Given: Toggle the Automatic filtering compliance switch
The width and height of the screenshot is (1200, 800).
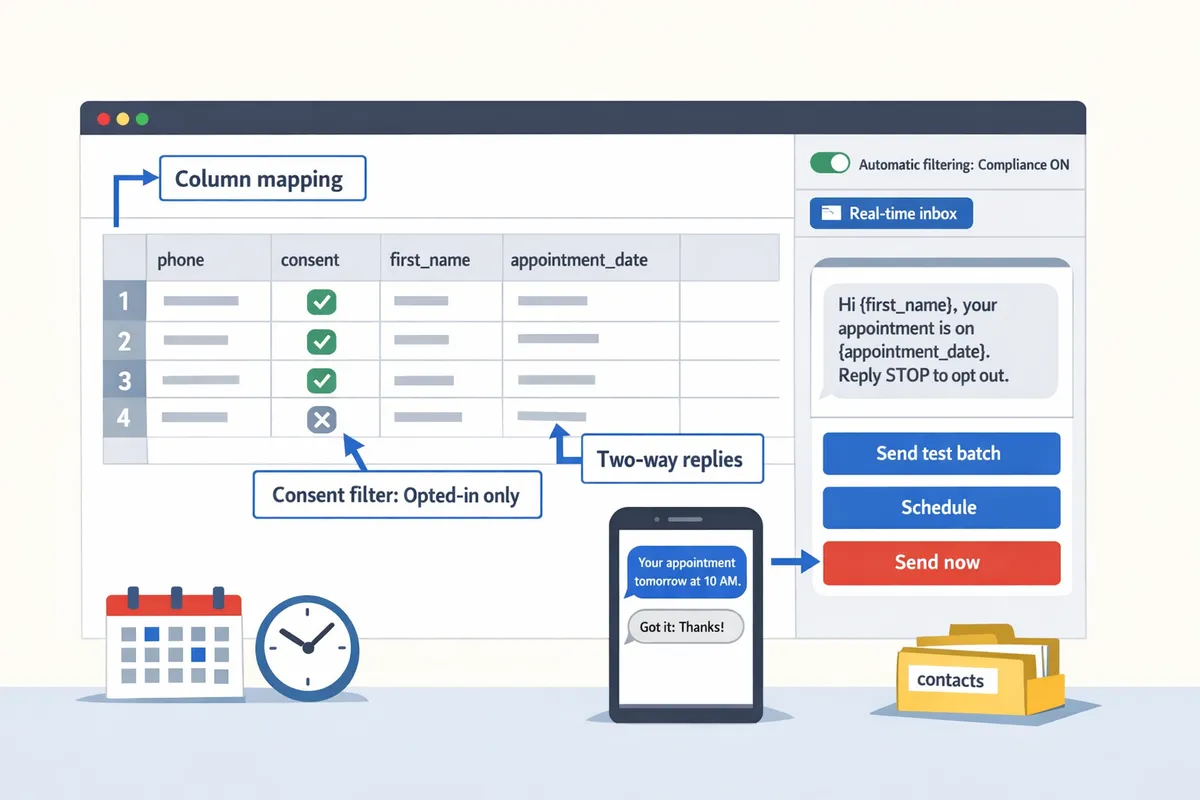Looking at the screenshot, I should (829, 163).
